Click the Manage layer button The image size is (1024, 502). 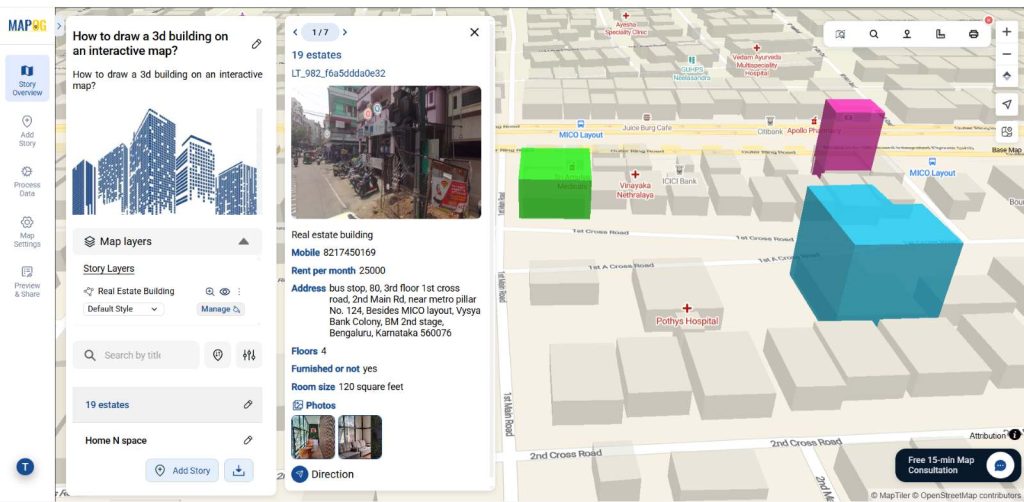click(221, 309)
